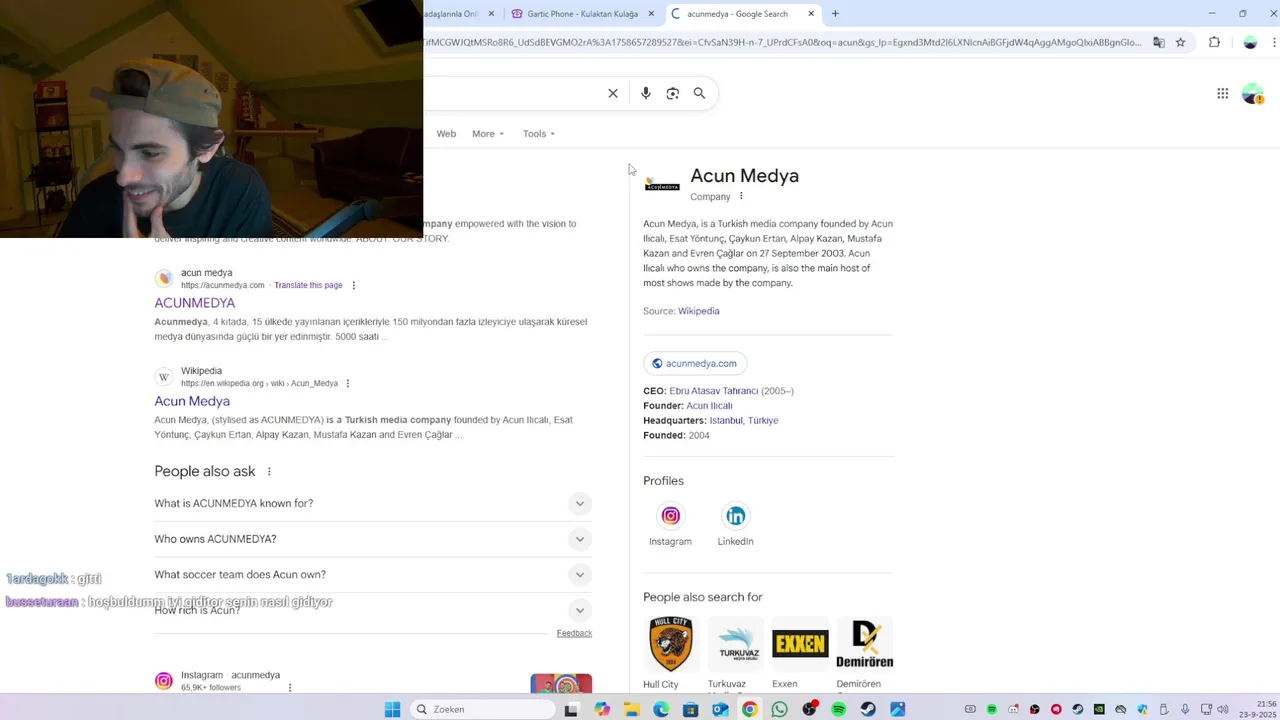This screenshot has width=1280, height=720.
Task: Open the Chrome profile icon in toolbar
Action: (1250, 42)
